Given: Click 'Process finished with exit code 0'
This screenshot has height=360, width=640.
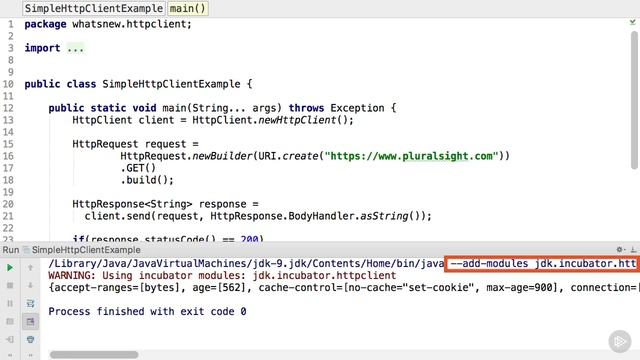Looking at the screenshot, I should [147, 311].
